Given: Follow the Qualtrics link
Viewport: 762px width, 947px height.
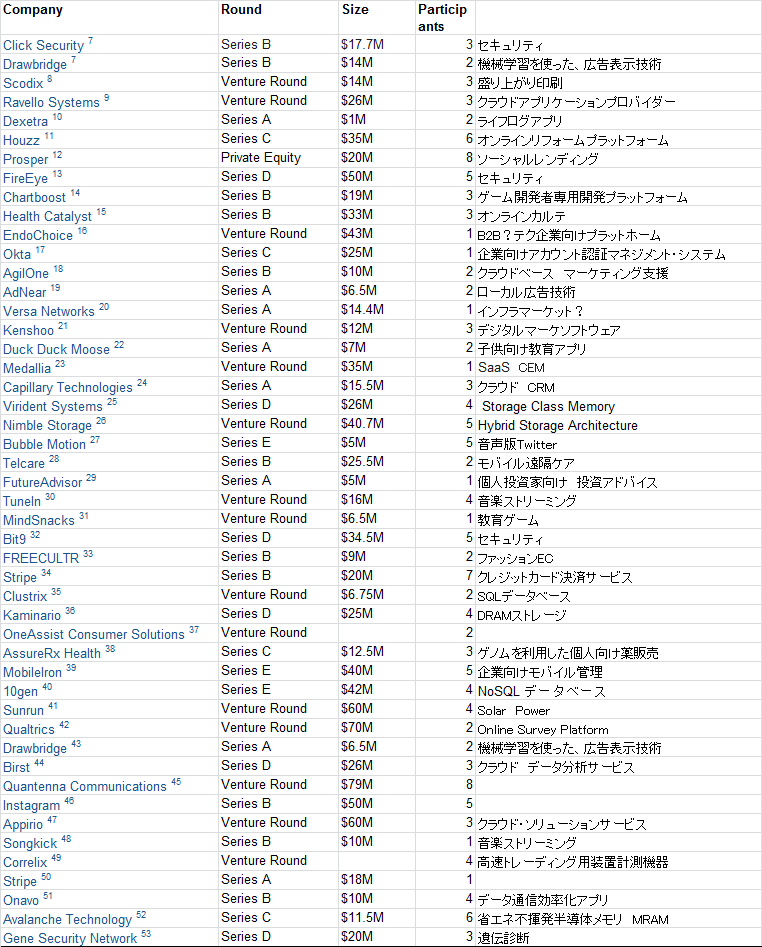Looking at the screenshot, I should 29,730.
